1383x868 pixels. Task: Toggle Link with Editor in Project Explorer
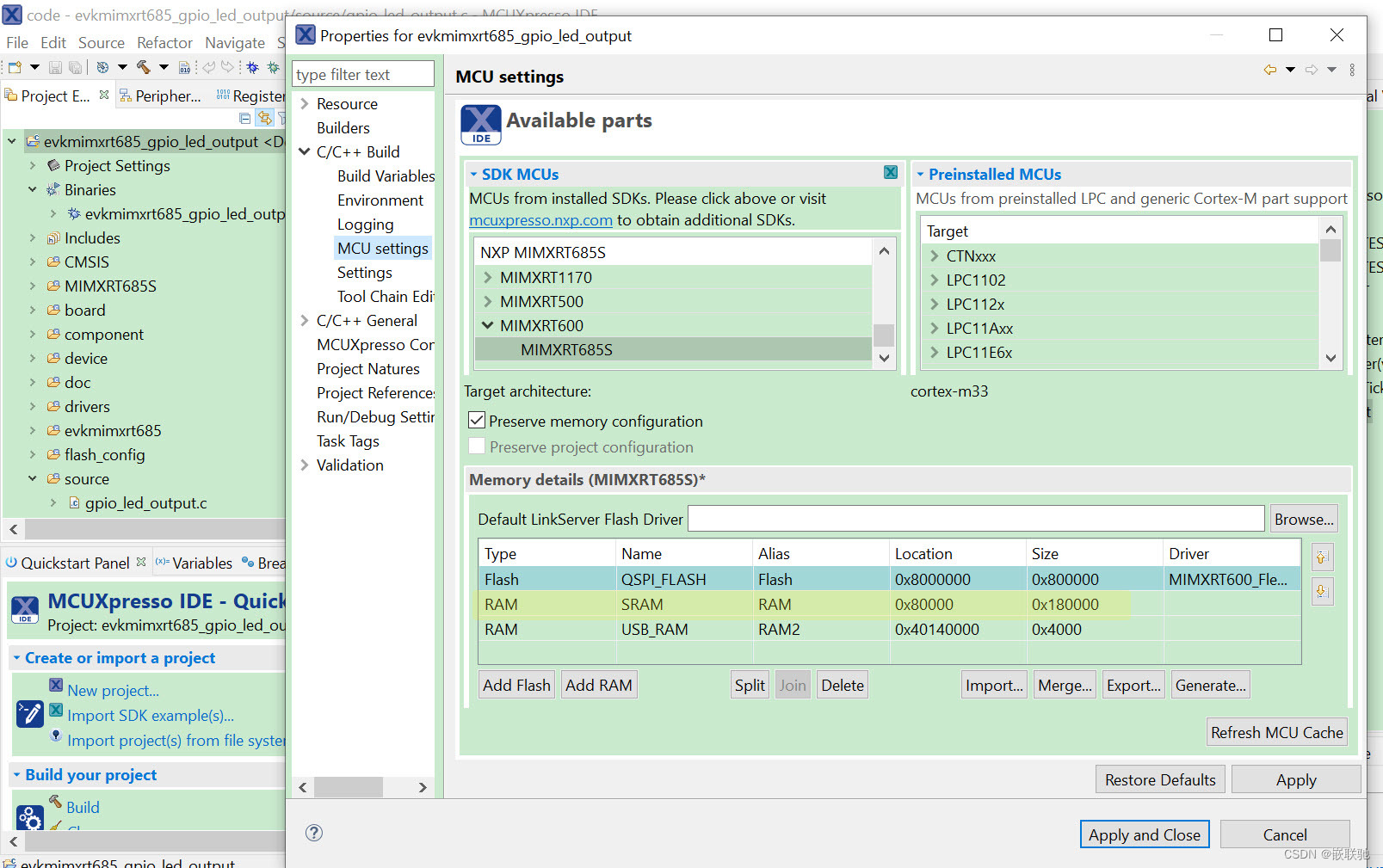(x=265, y=118)
